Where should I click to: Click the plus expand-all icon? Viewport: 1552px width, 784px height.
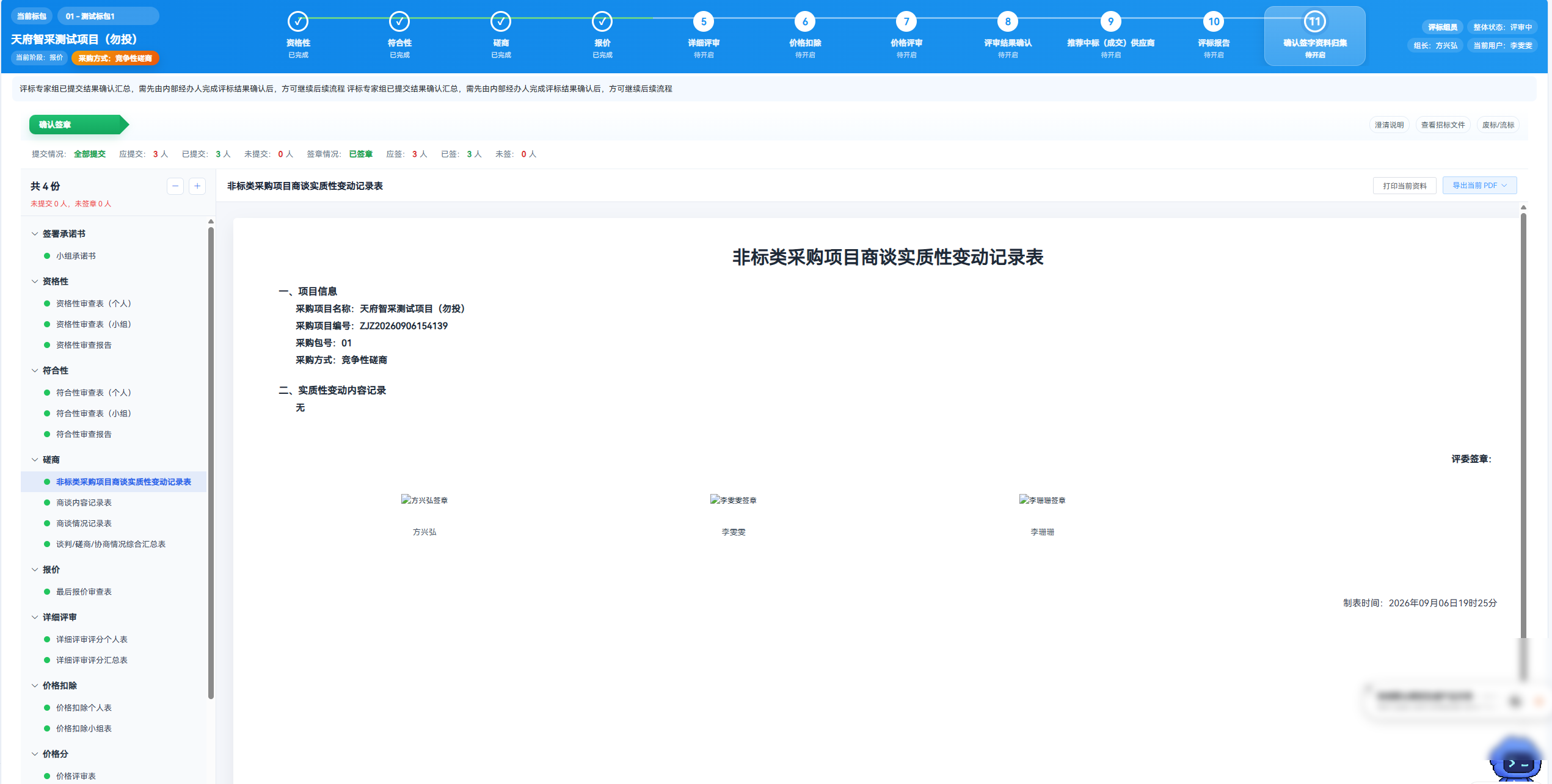[197, 186]
